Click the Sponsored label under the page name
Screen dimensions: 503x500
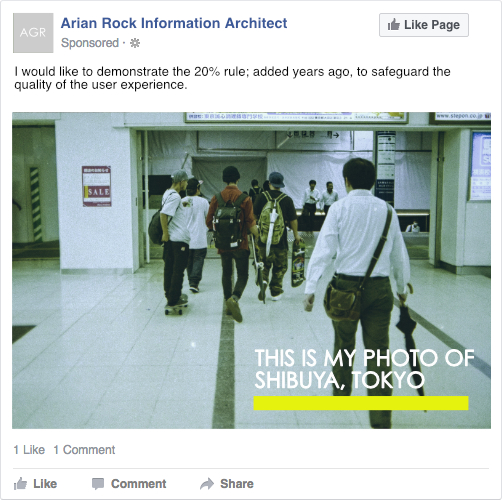click(90, 43)
